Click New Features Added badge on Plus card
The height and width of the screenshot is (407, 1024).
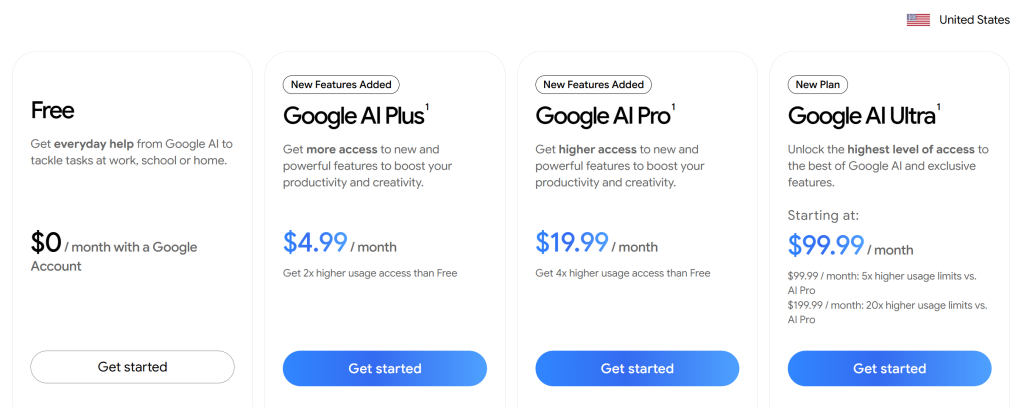(x=341, y=84)
